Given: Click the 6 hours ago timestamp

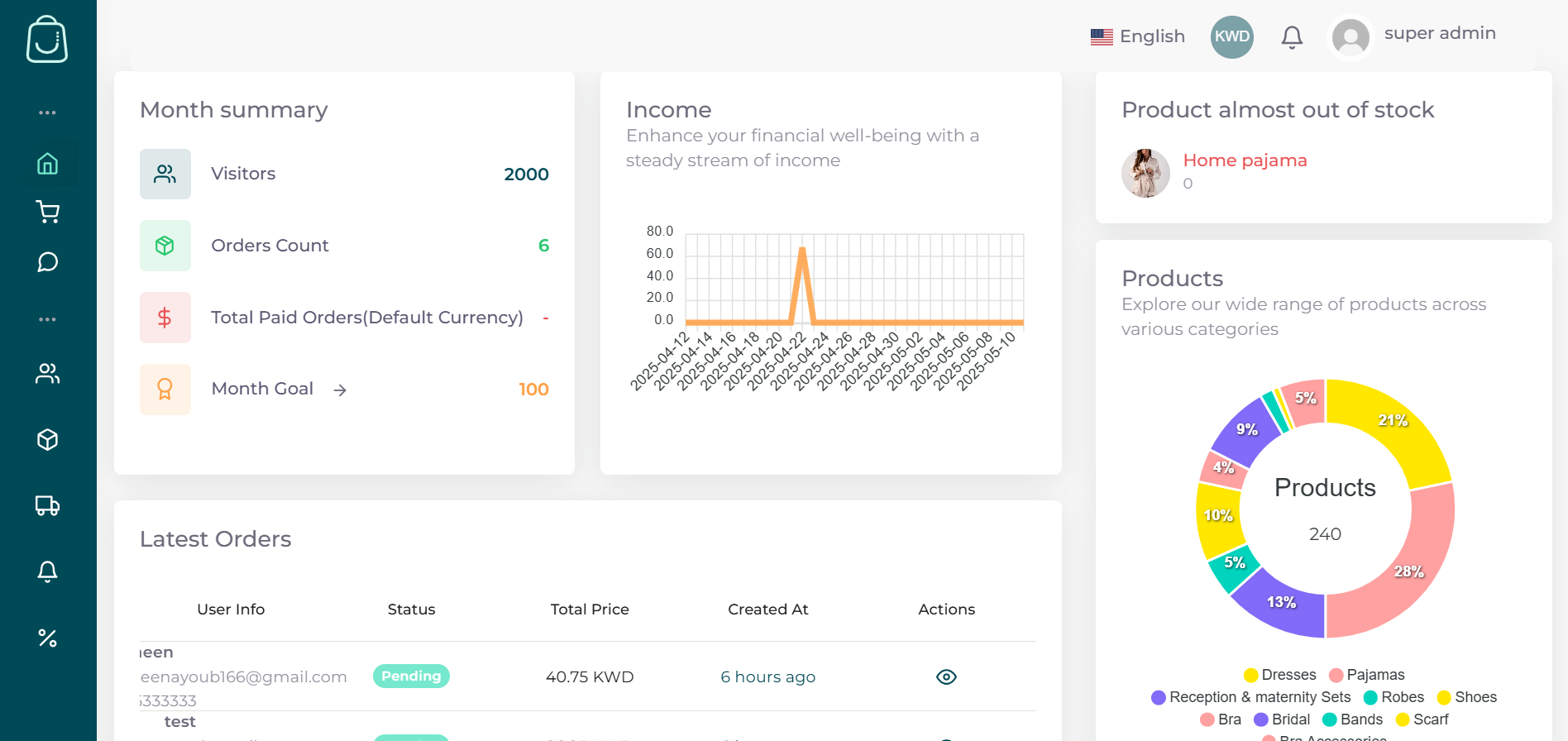Looking at the screenshot, I should click(768, 677).
